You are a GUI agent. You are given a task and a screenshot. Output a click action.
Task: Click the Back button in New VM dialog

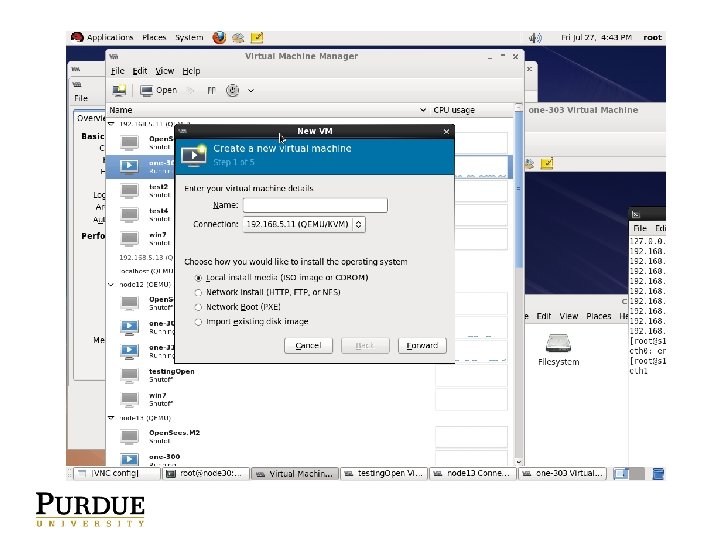(x=365, y=345)
